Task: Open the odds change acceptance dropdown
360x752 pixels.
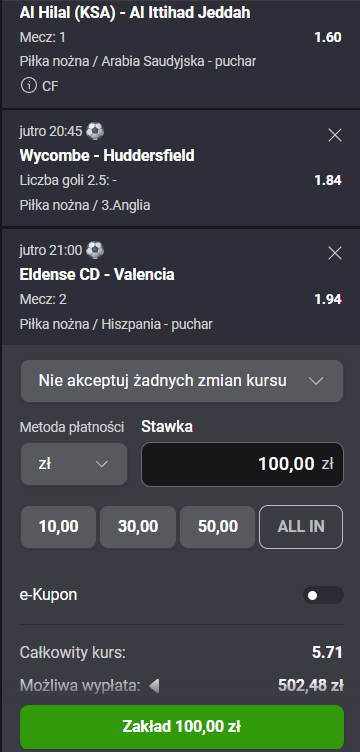Action: [182, 381]
